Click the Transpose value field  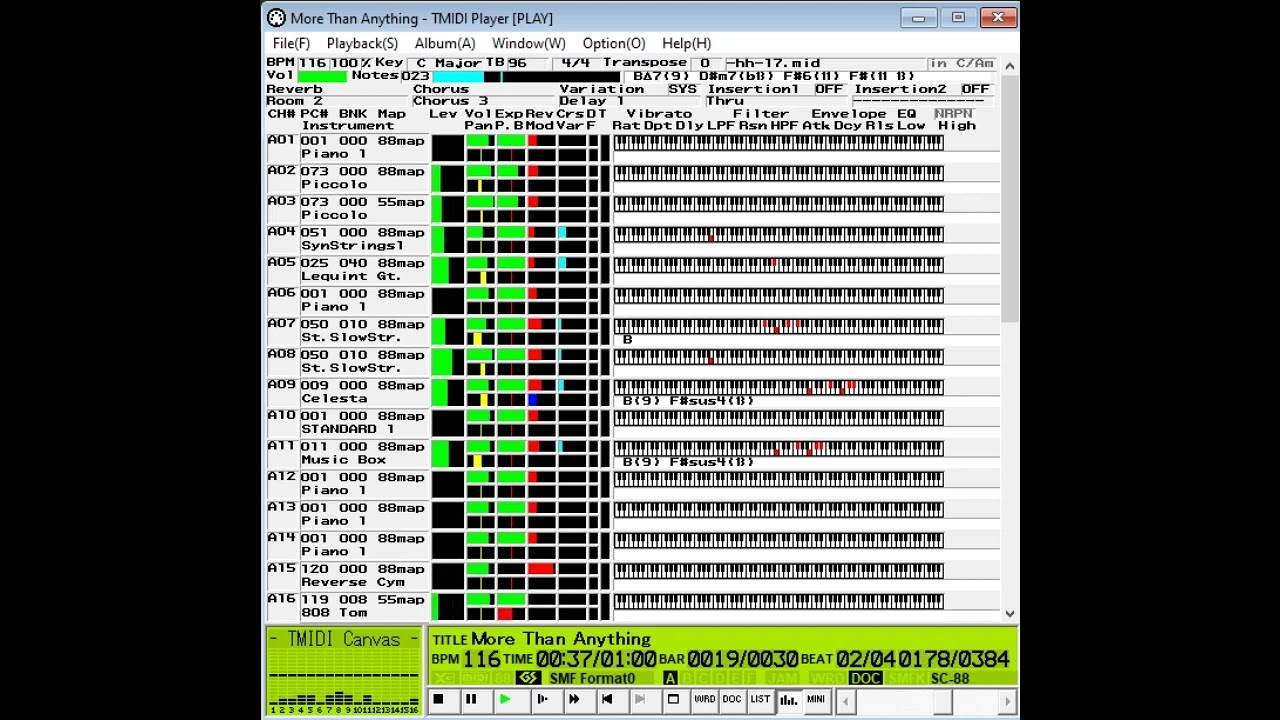705,63
